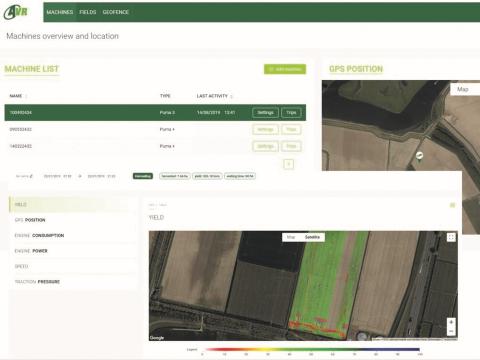The height and width of the screenshot is (360, 480).
Task: Zoom in on the yield map
Action: click(451, 322)
